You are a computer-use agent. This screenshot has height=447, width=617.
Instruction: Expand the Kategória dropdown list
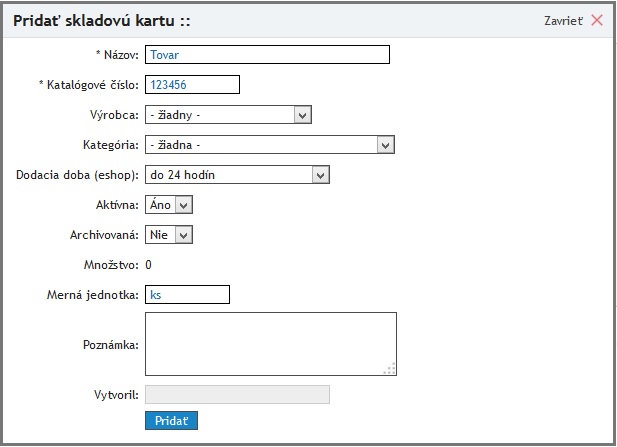(x=270, y=145)
